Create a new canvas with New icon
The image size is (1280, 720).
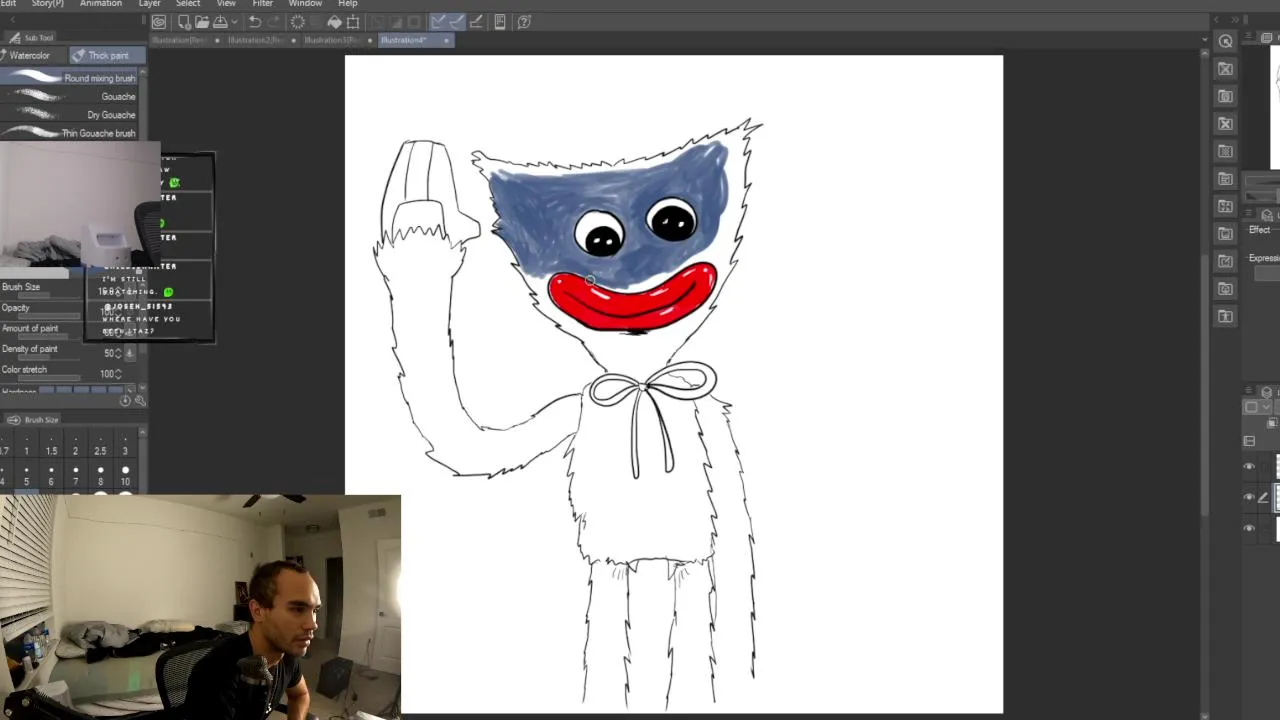(x=184, y=22)
